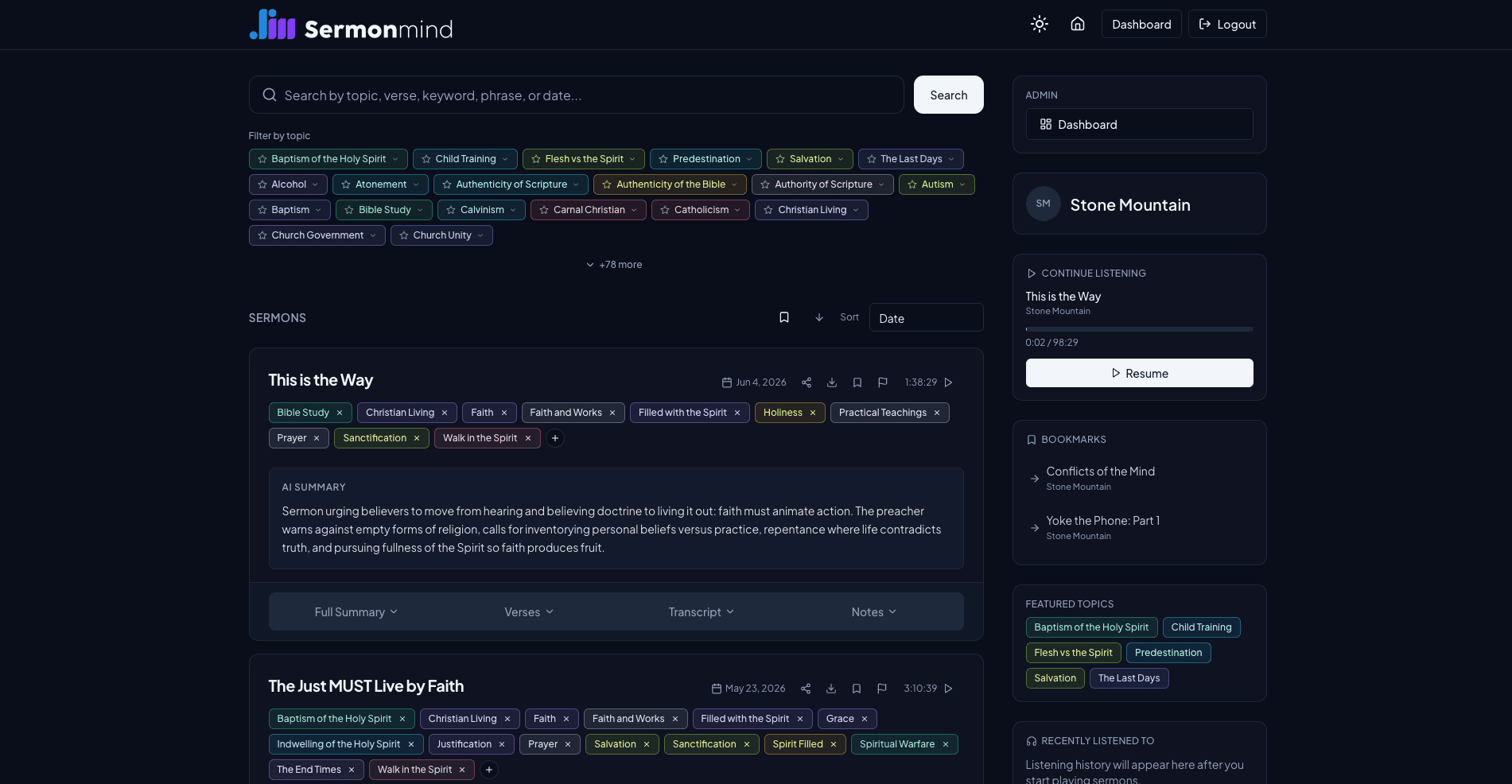Download The Just MUST Live by Faith

pos(830,689)
